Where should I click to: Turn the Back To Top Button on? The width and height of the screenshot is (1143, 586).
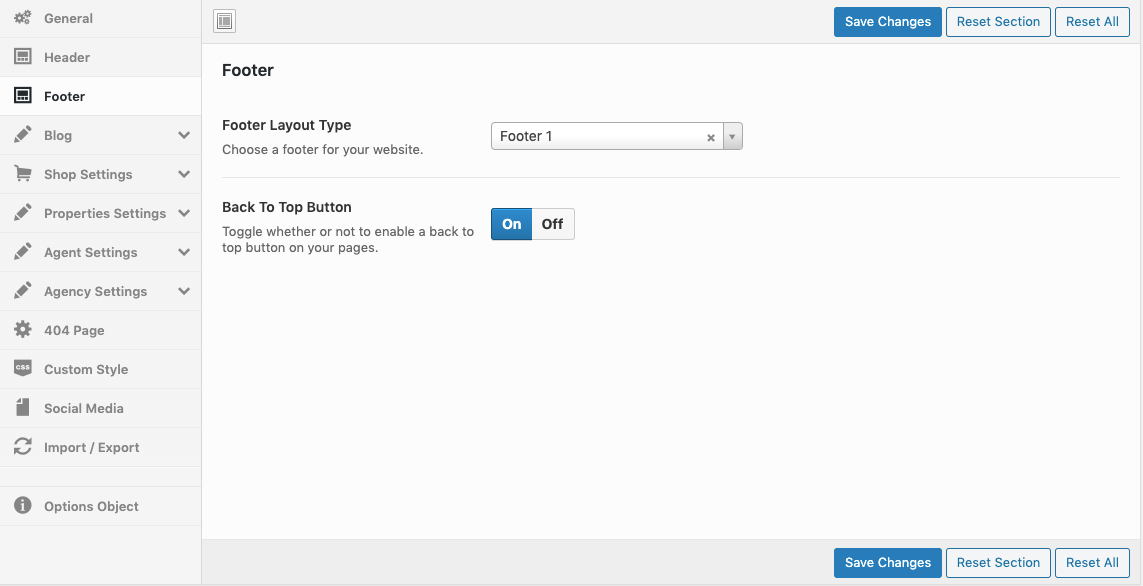(x=511, y=224)
